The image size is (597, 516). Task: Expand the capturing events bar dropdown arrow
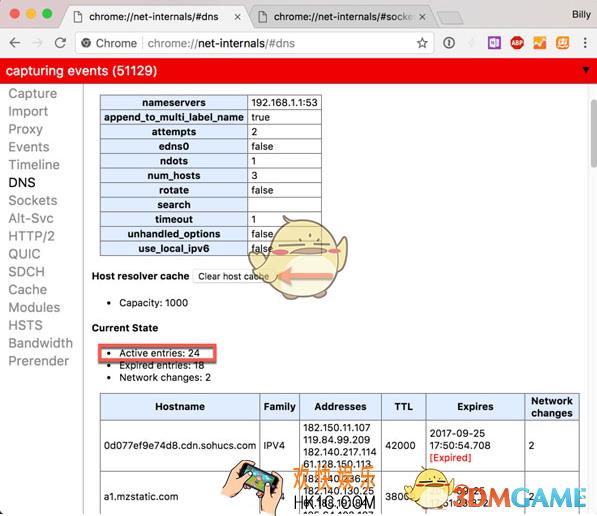(586, 70)
